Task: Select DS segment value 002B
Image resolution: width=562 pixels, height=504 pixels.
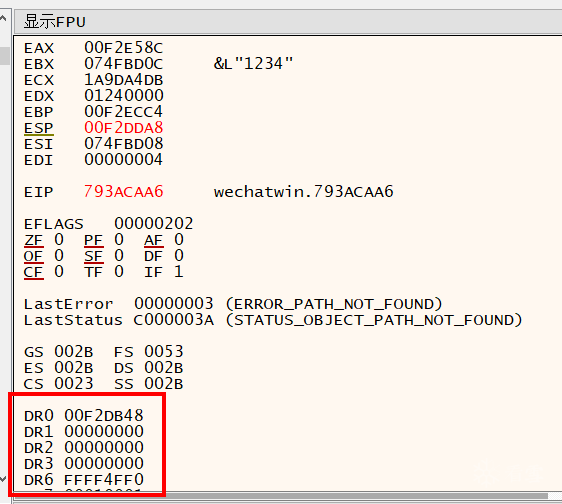Action: coord(164,368)
